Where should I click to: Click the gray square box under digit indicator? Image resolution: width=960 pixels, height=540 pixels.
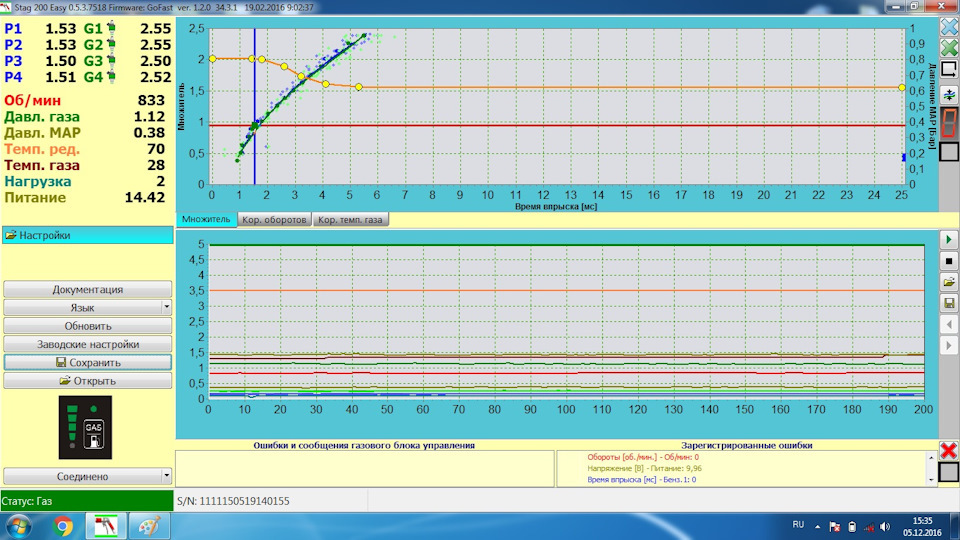(949, 151)
